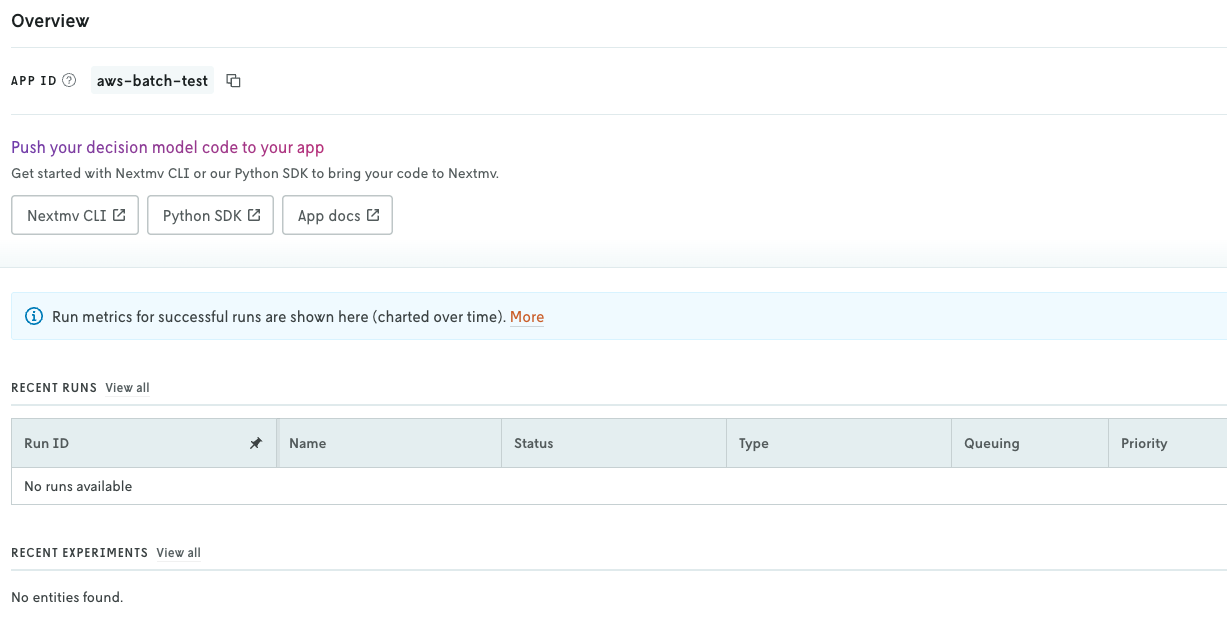Copy the app ID aws-batch-test
The height and width of the screenshot is (624, 1227).
(233, 80)
